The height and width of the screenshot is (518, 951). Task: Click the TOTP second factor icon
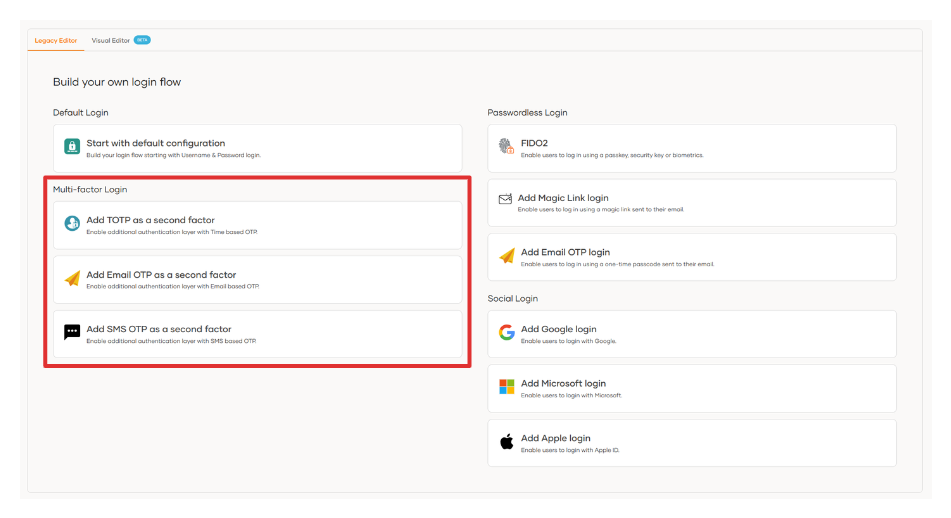[72, 223]
